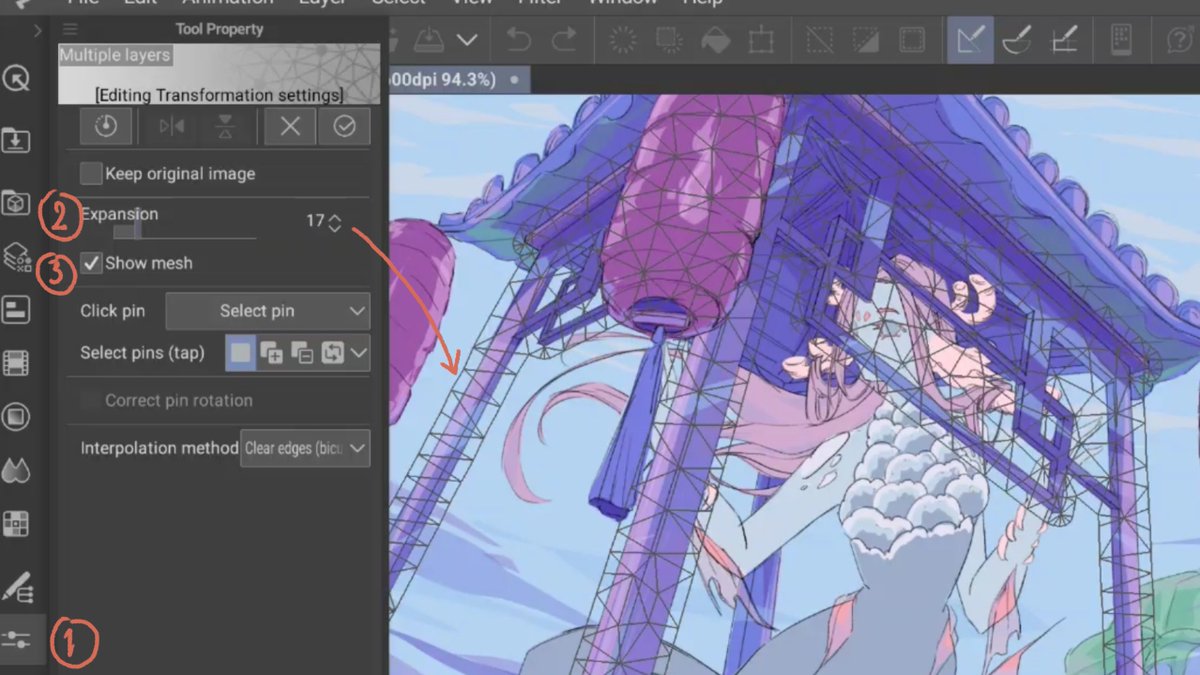Open the Tool Property sliders icon

pyautogui.click(x=17, y=640)
